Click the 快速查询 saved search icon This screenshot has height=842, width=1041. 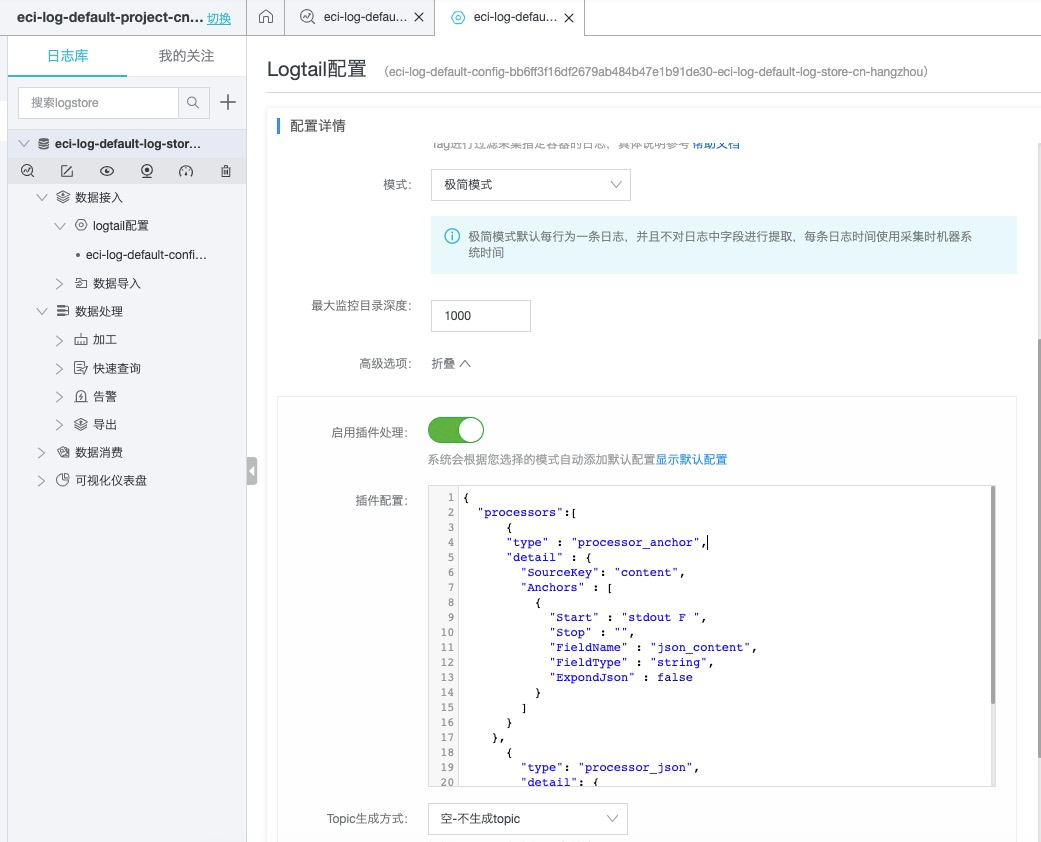click(81, 368)
